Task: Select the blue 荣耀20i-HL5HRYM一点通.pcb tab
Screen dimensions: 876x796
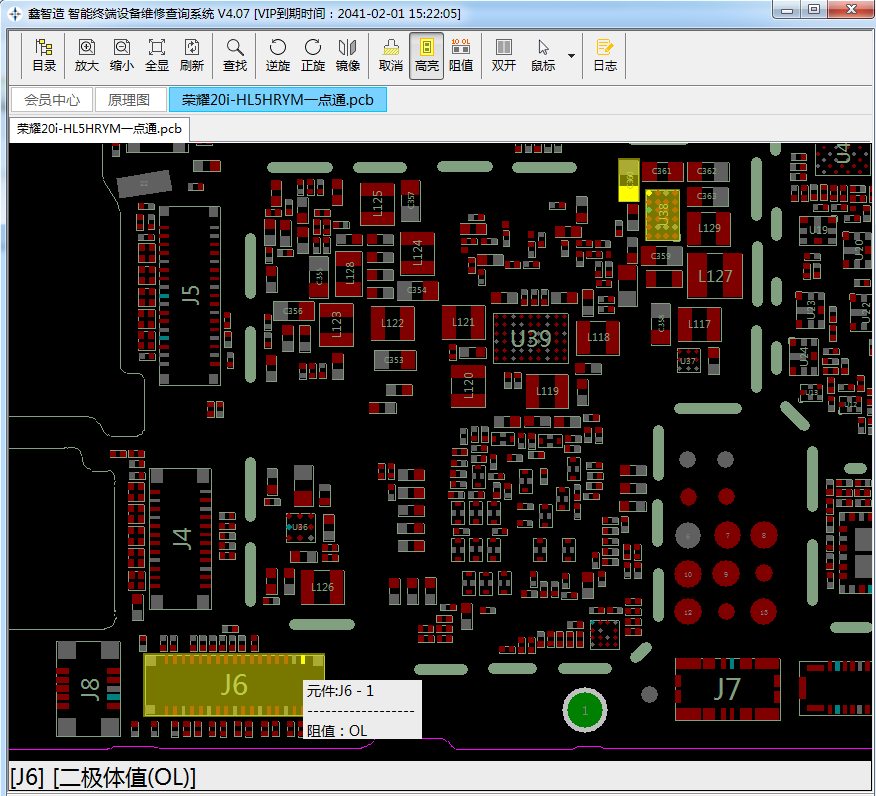Action: point(278,100)
